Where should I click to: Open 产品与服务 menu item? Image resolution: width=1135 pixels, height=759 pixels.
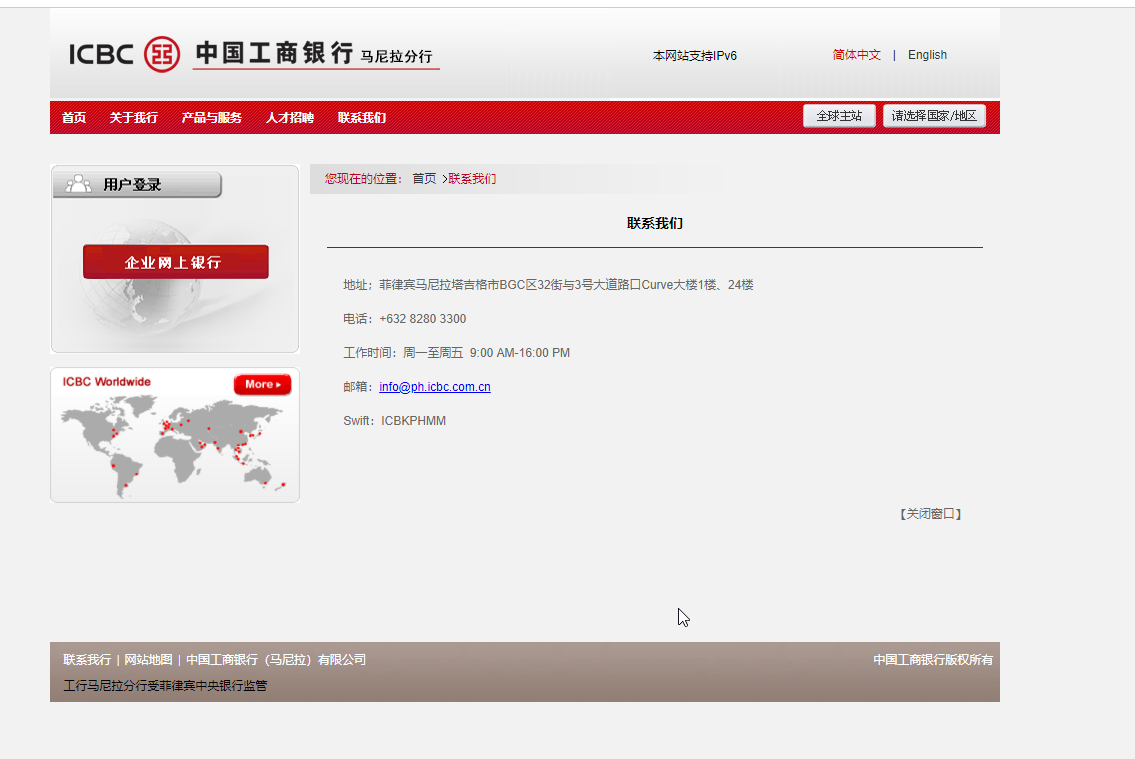[x=211, y=117]
